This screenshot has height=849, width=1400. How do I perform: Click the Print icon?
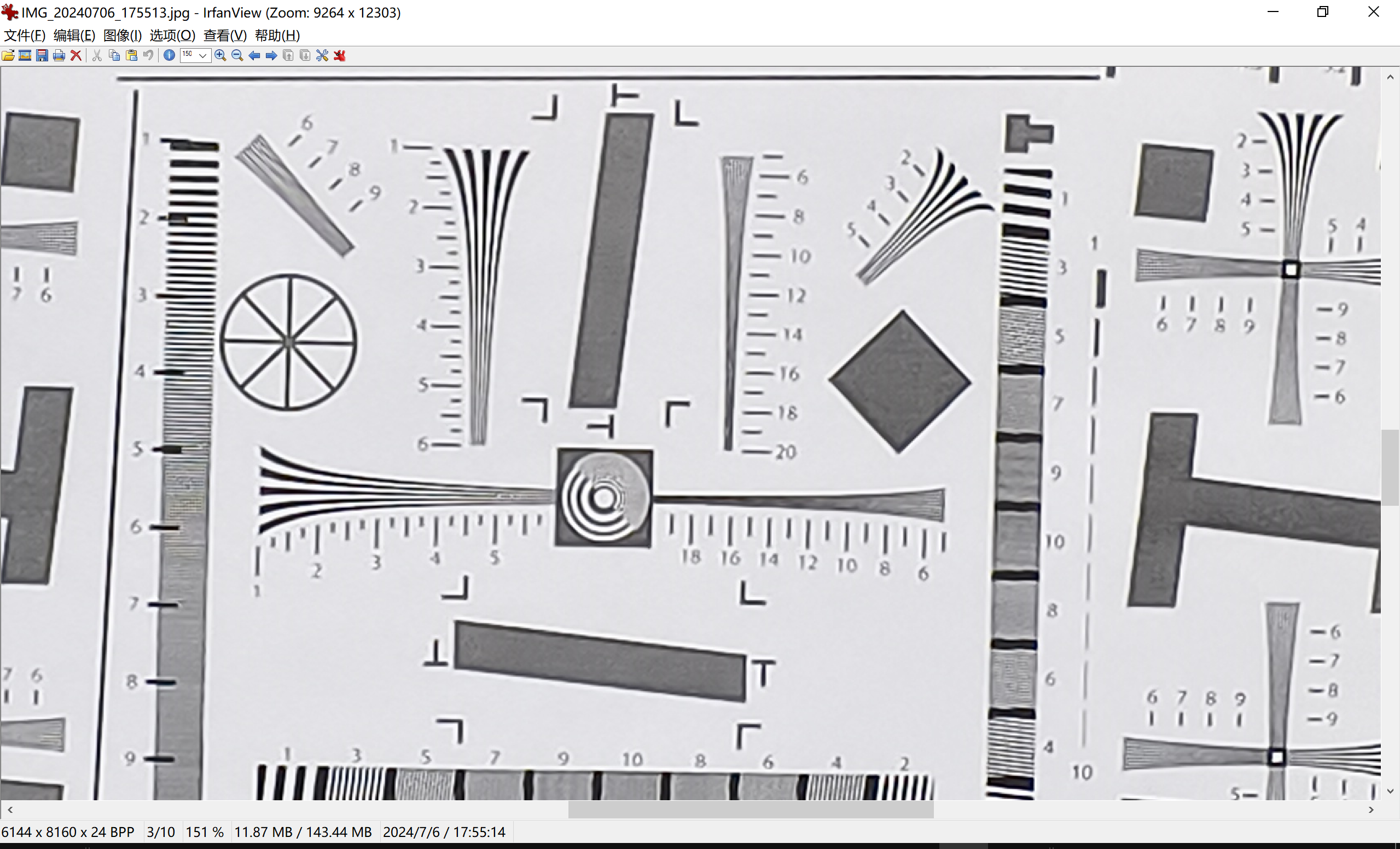[x=59, y=55]
